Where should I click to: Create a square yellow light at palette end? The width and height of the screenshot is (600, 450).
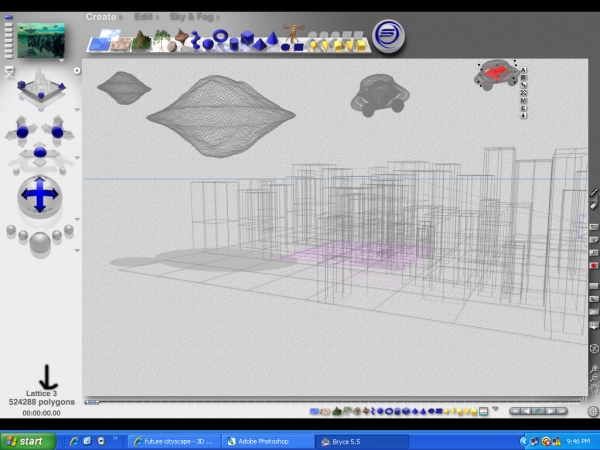pyautogui.click(x=361, y=45)
